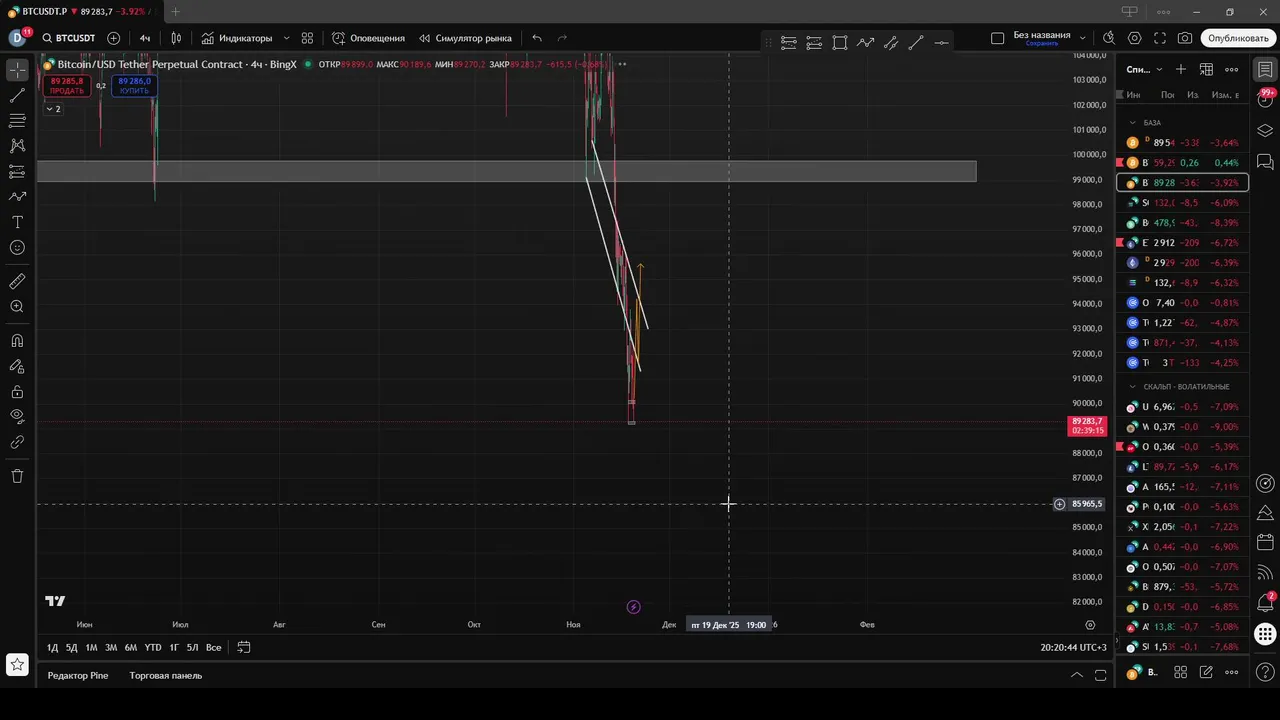Open advanced view table icon in watchlist

(x=1206, y=69)
